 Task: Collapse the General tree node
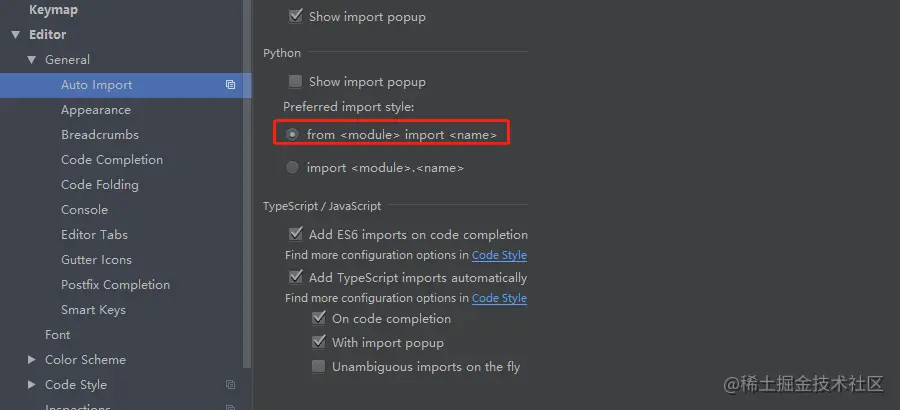32,60
